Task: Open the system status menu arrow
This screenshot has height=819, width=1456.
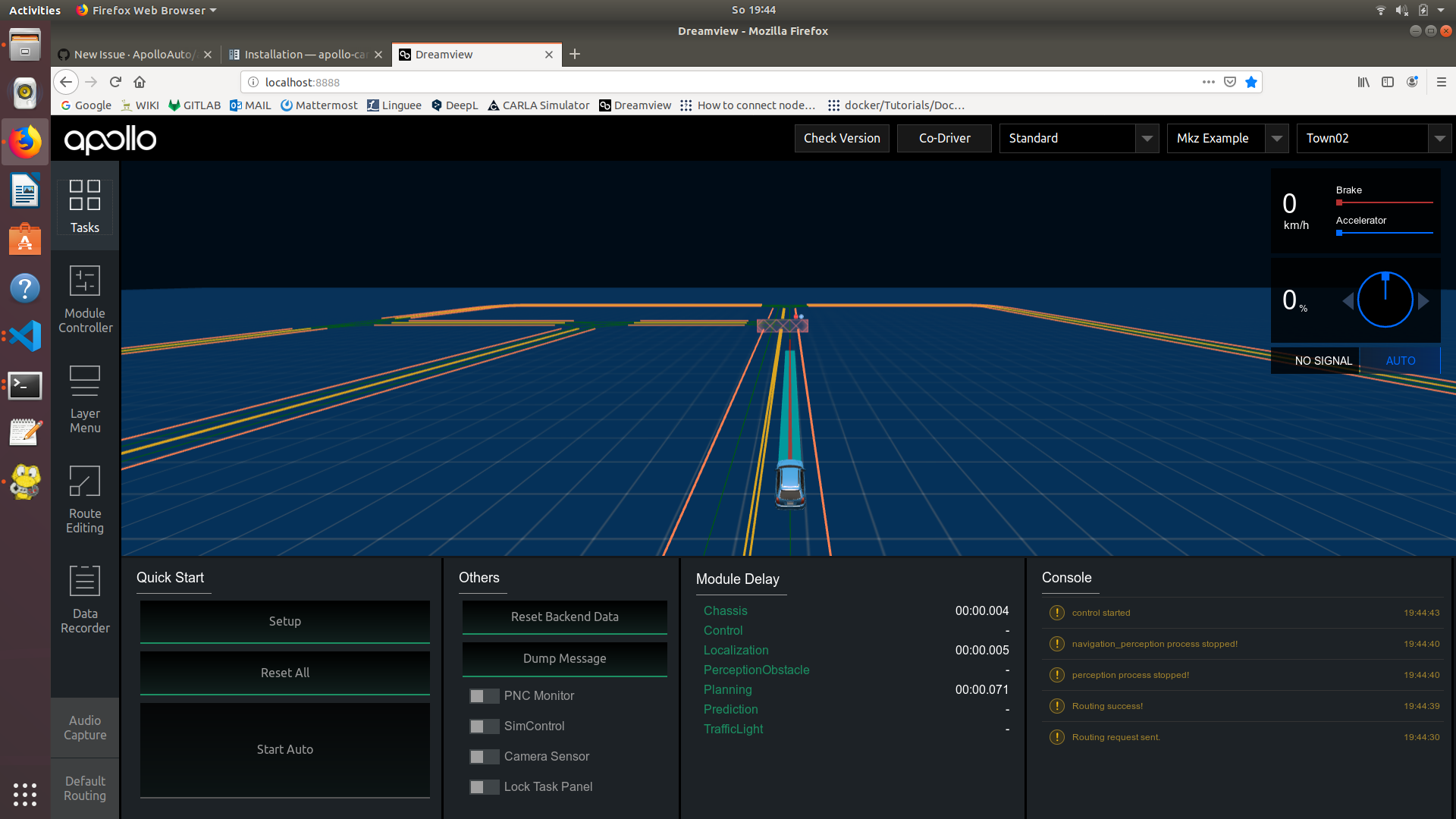Action: [x=1441, y=10]
